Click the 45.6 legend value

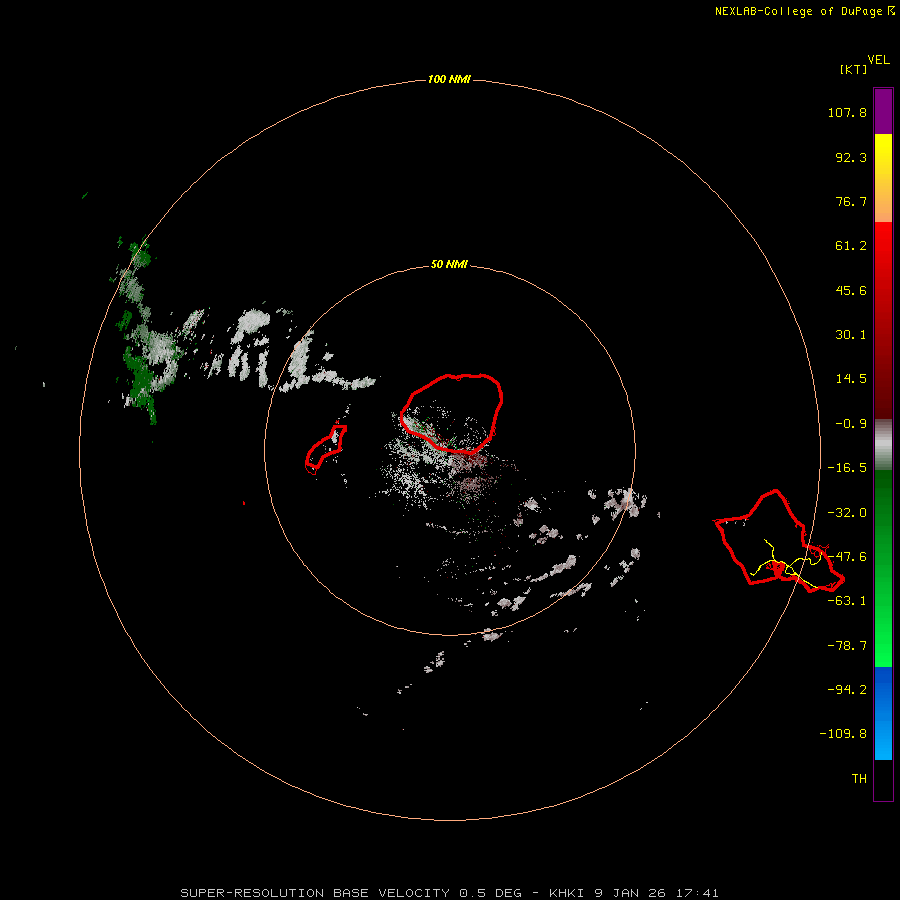pyautogui.click(x=851, y=290)
